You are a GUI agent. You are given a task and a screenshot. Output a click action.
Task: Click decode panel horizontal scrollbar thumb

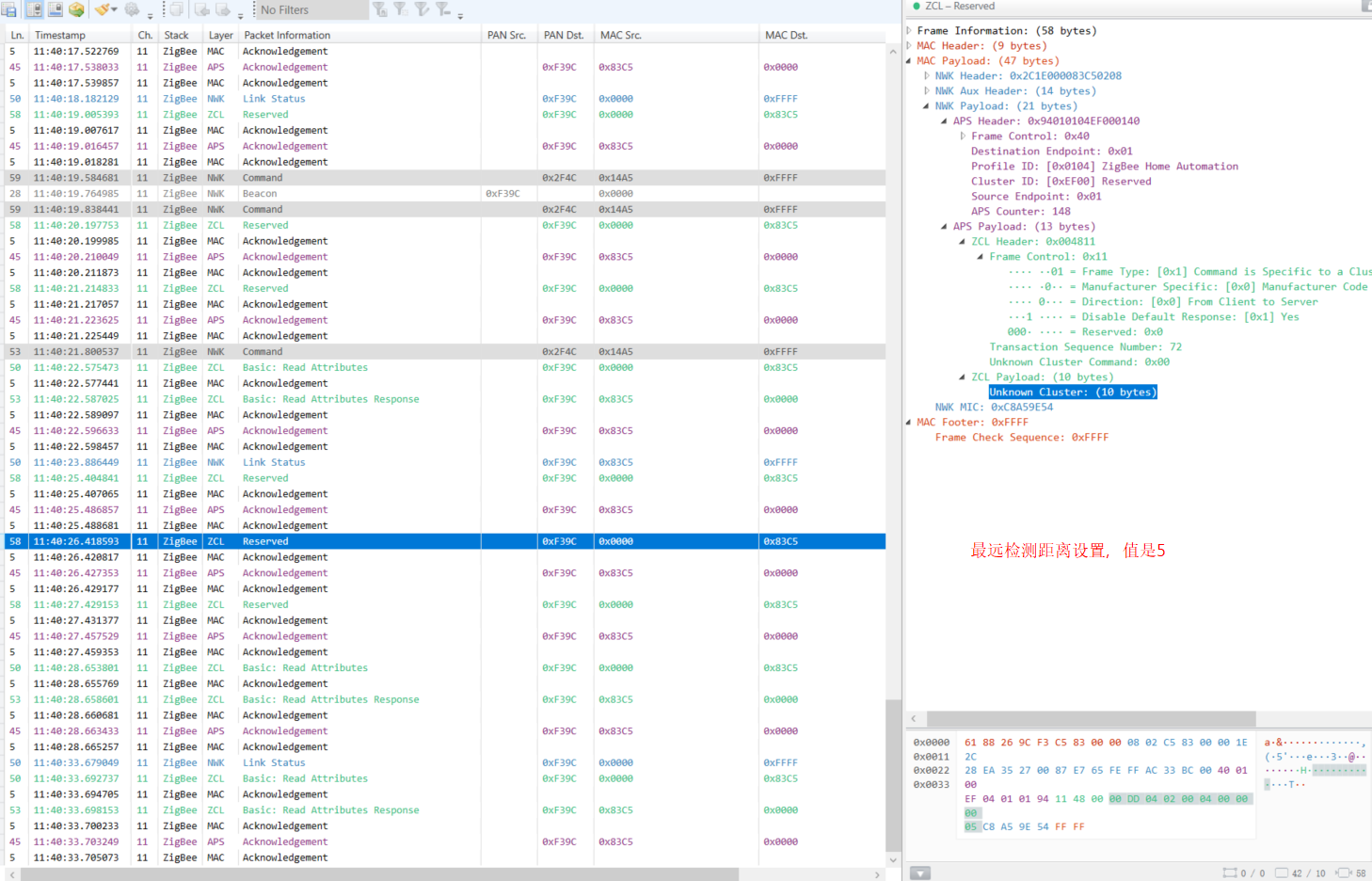1092,718
